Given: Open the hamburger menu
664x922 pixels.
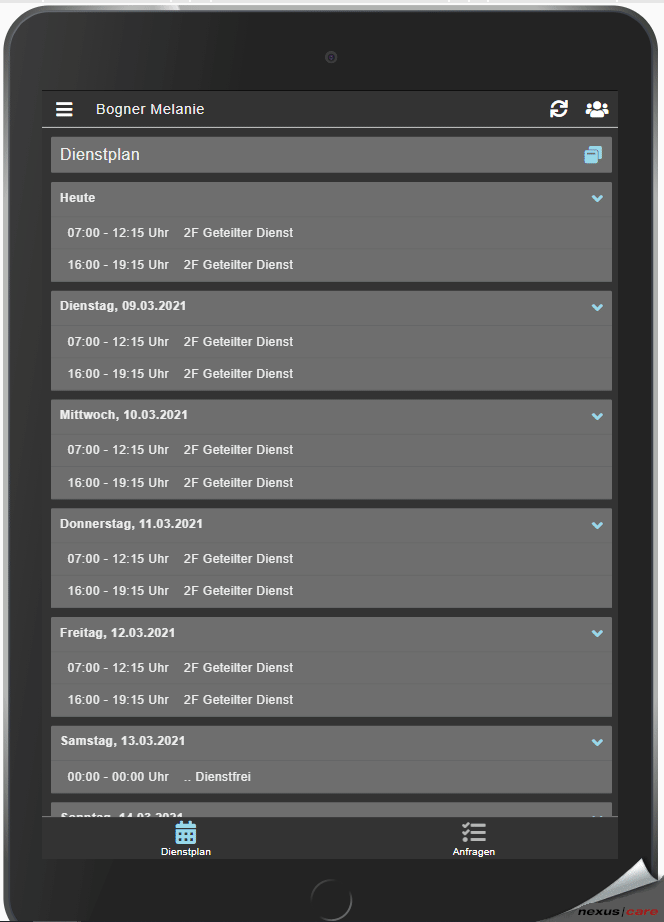Looking at the screenshot, I should point(64,109).
